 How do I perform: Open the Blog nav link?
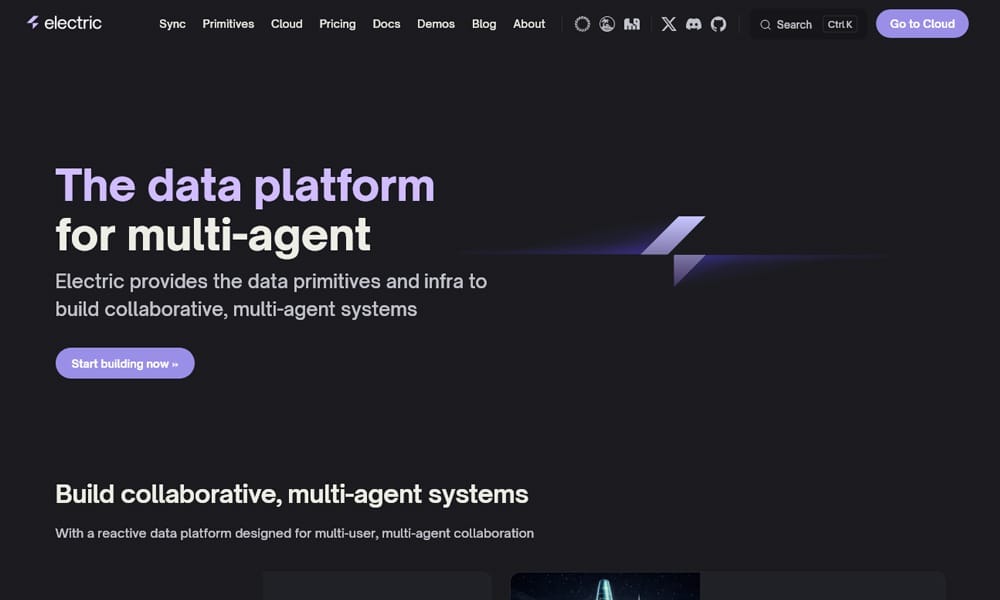[x=484, y=24]
